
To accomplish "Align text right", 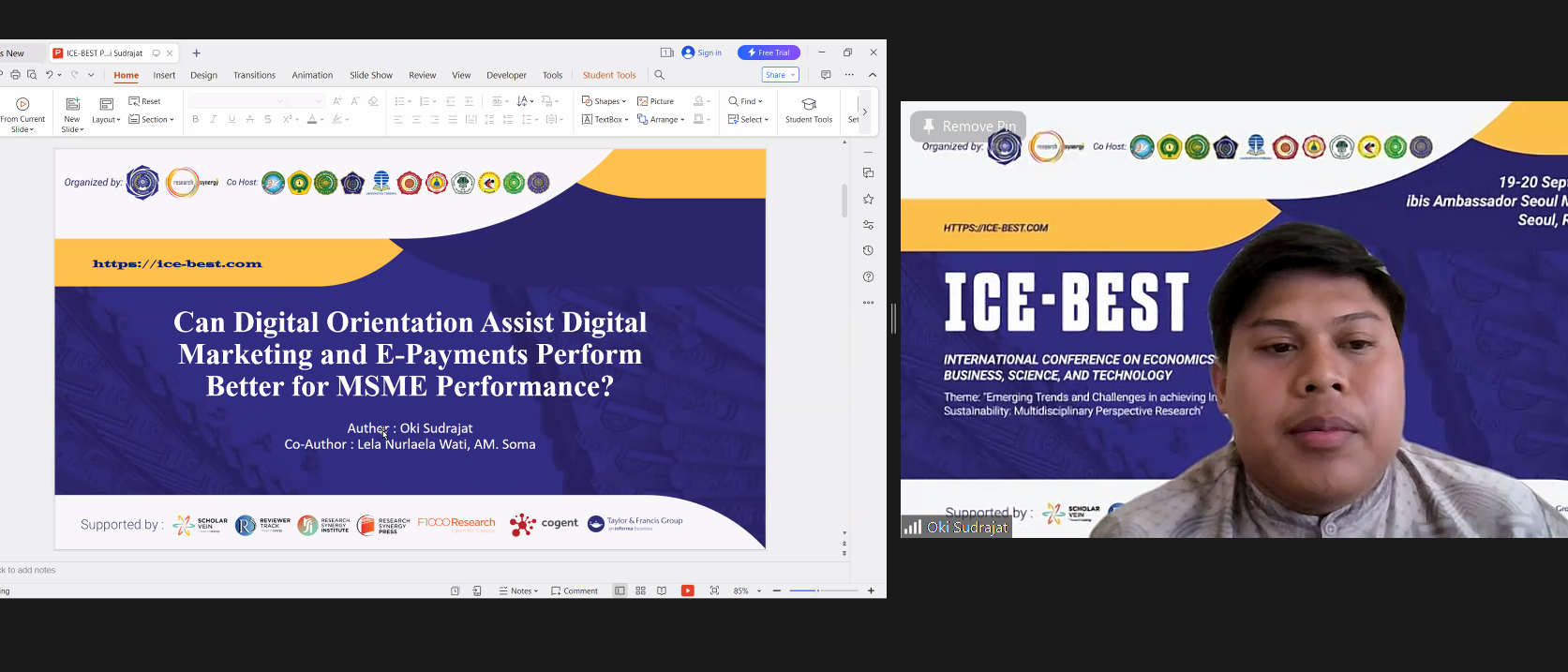I will (434, 120).
